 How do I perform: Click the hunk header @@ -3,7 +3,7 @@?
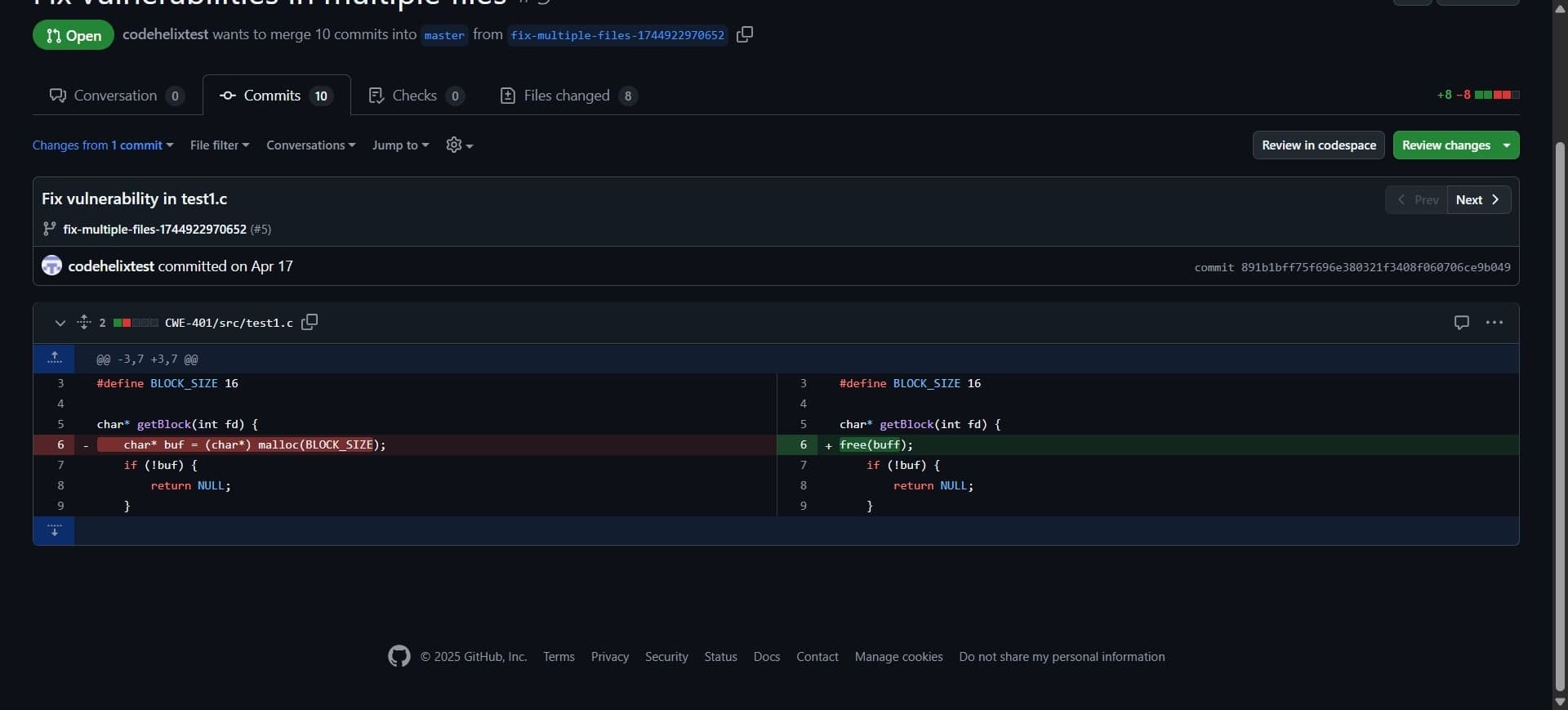coord(147,359)
